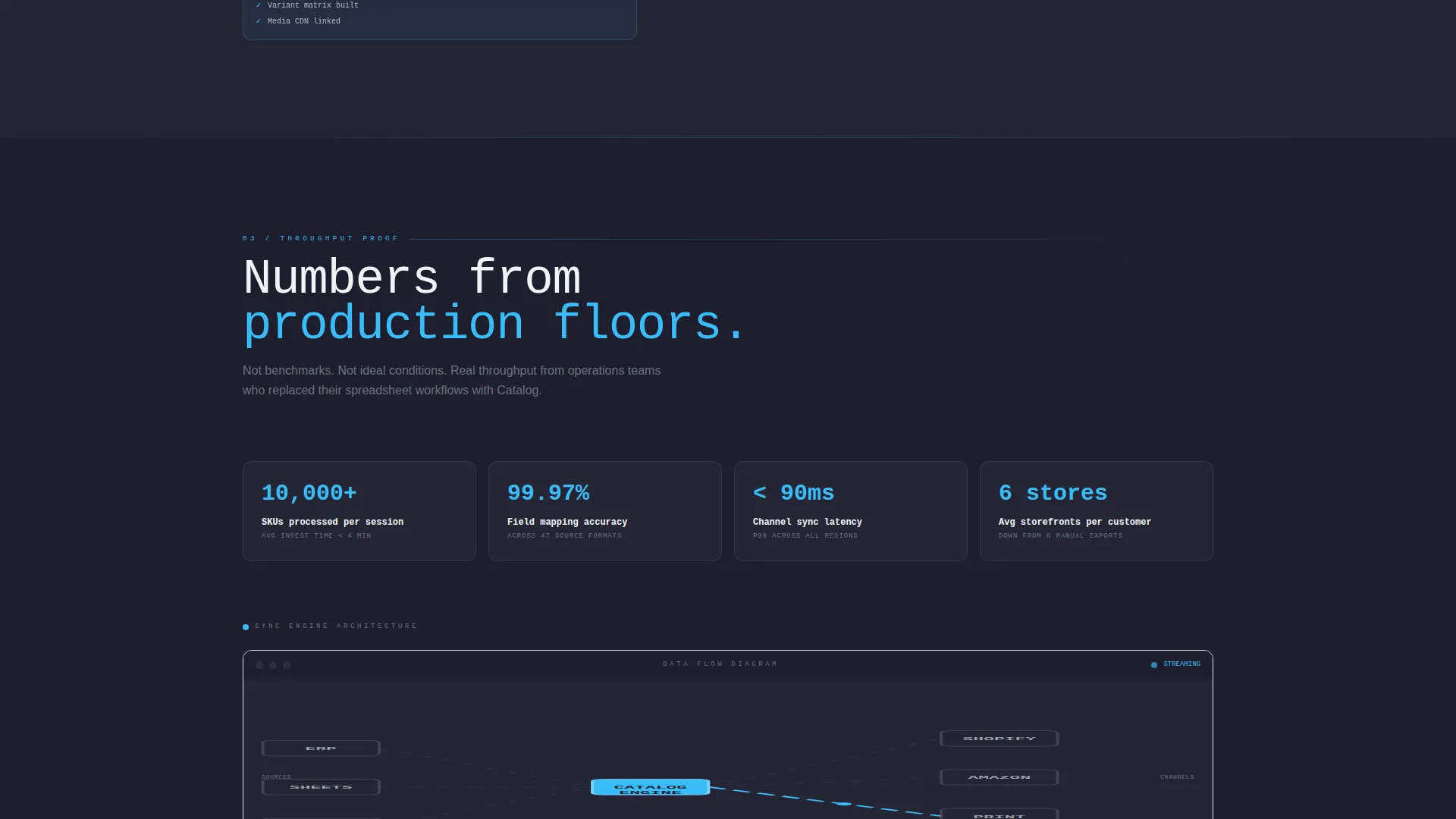
Task: Click the checkmark beside Media CDN linked
Action: 259,21
